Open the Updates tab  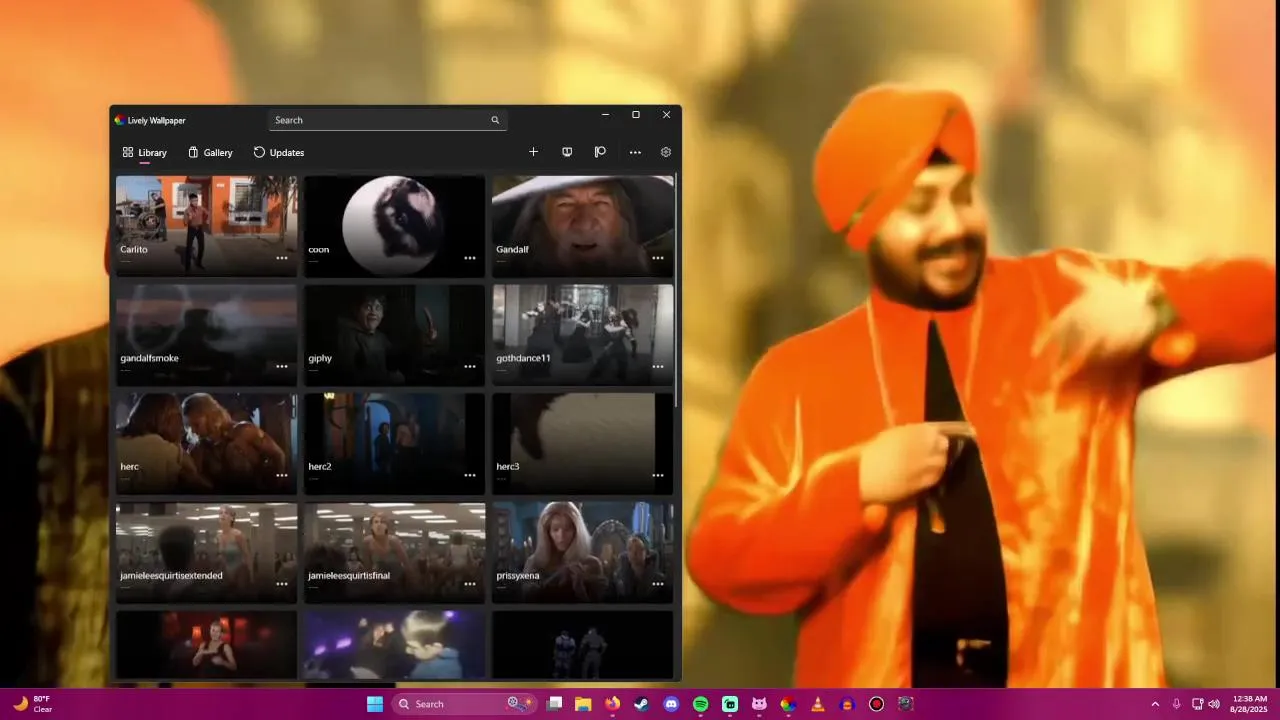[279, 152]
